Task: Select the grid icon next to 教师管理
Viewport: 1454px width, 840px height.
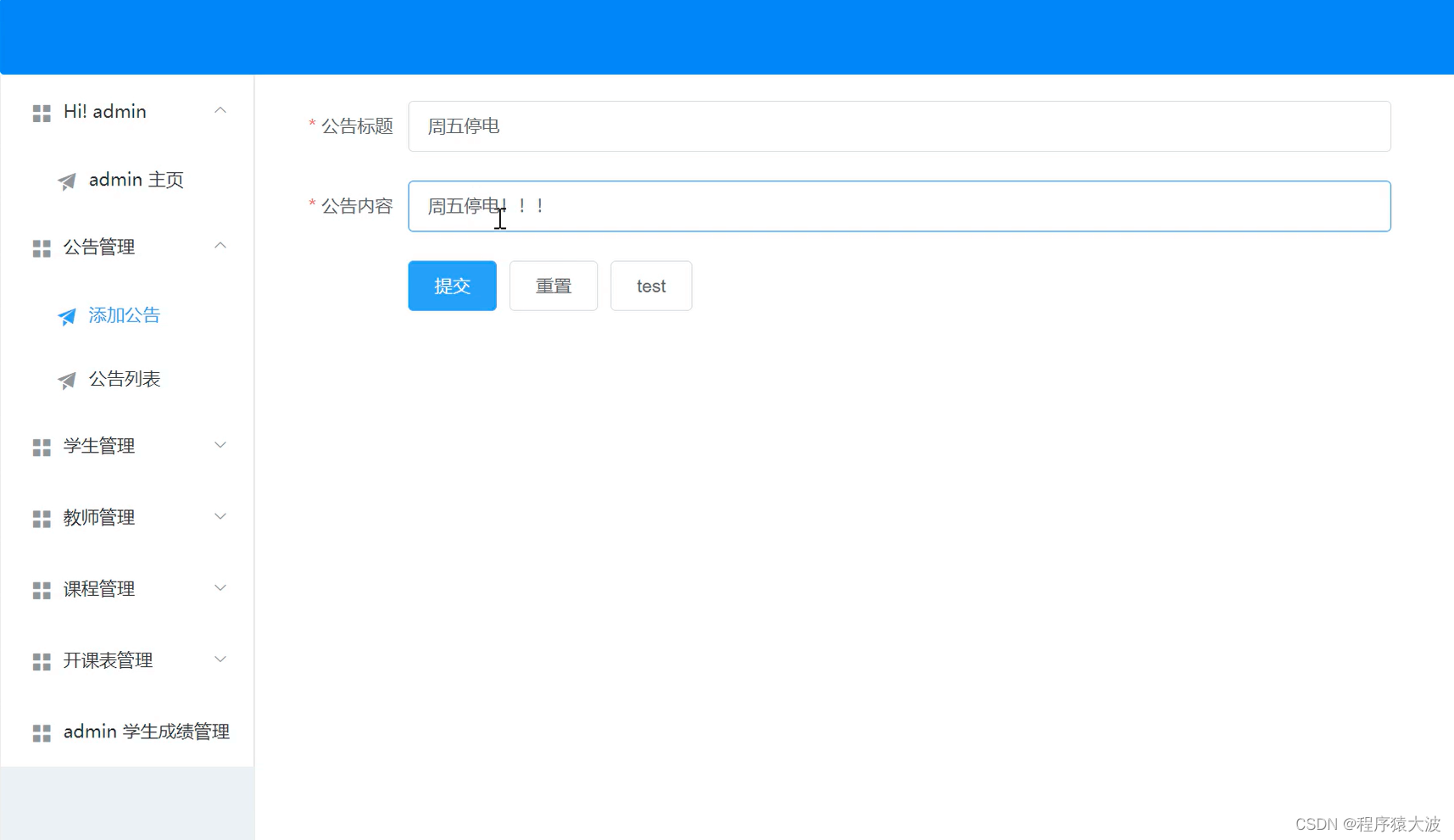Action: [41, 518]
